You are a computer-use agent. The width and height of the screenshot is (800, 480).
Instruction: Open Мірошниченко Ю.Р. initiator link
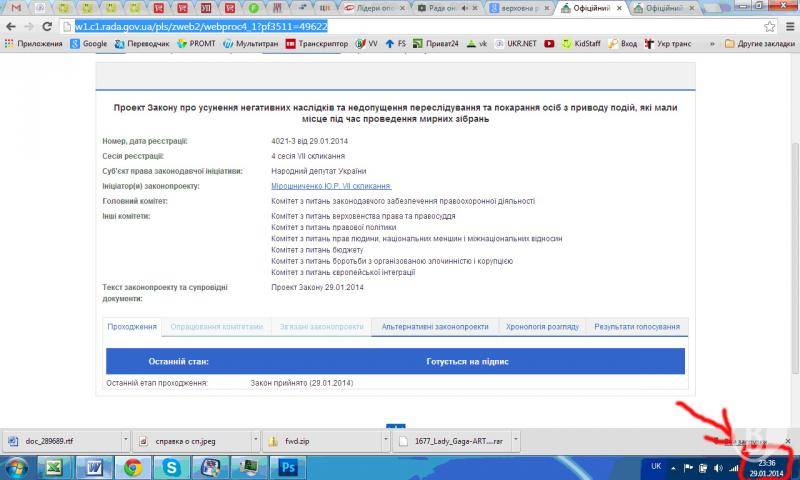tap(330, 186)
